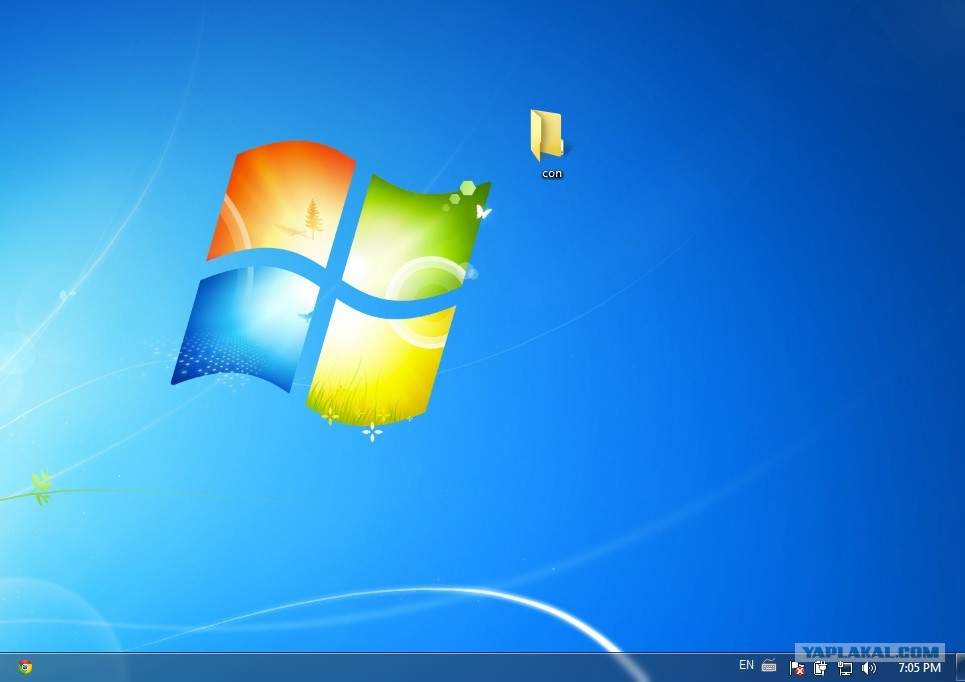Click the volume speaker icon
Image resolution: width=965 pixels, height=682 pixels.
[x=868, y=668]
